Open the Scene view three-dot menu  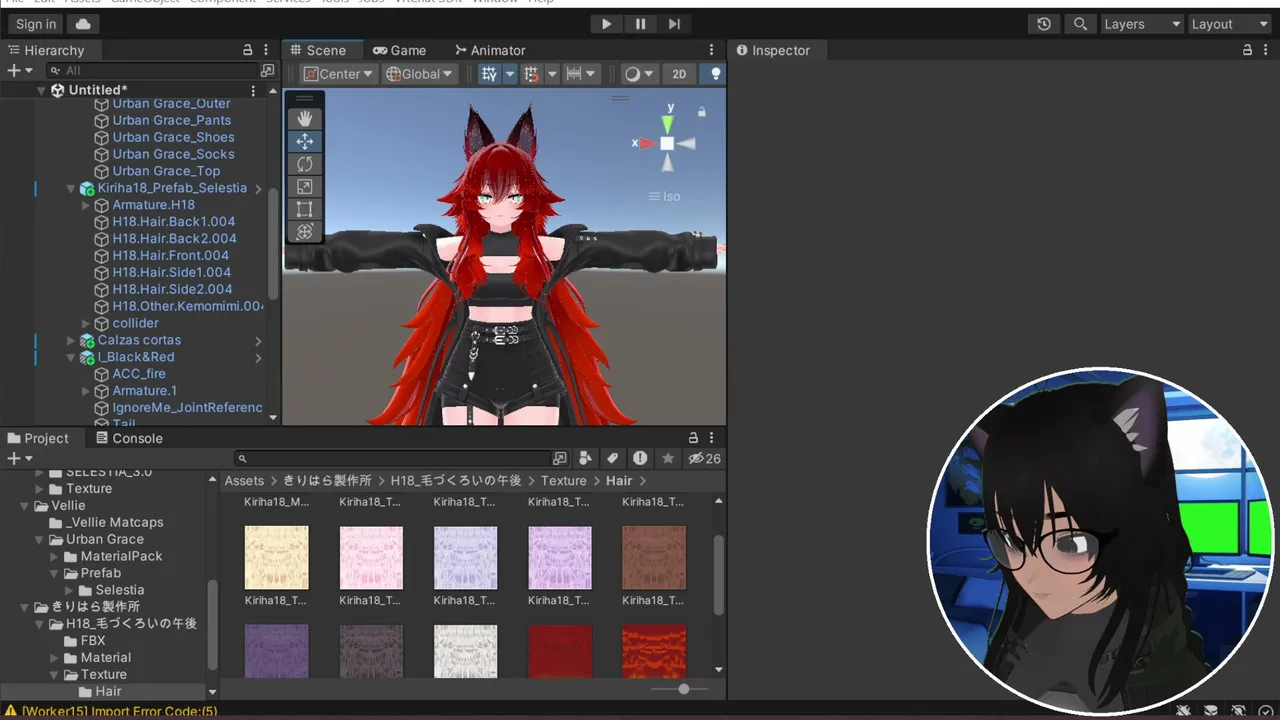(x=711, y=50)
